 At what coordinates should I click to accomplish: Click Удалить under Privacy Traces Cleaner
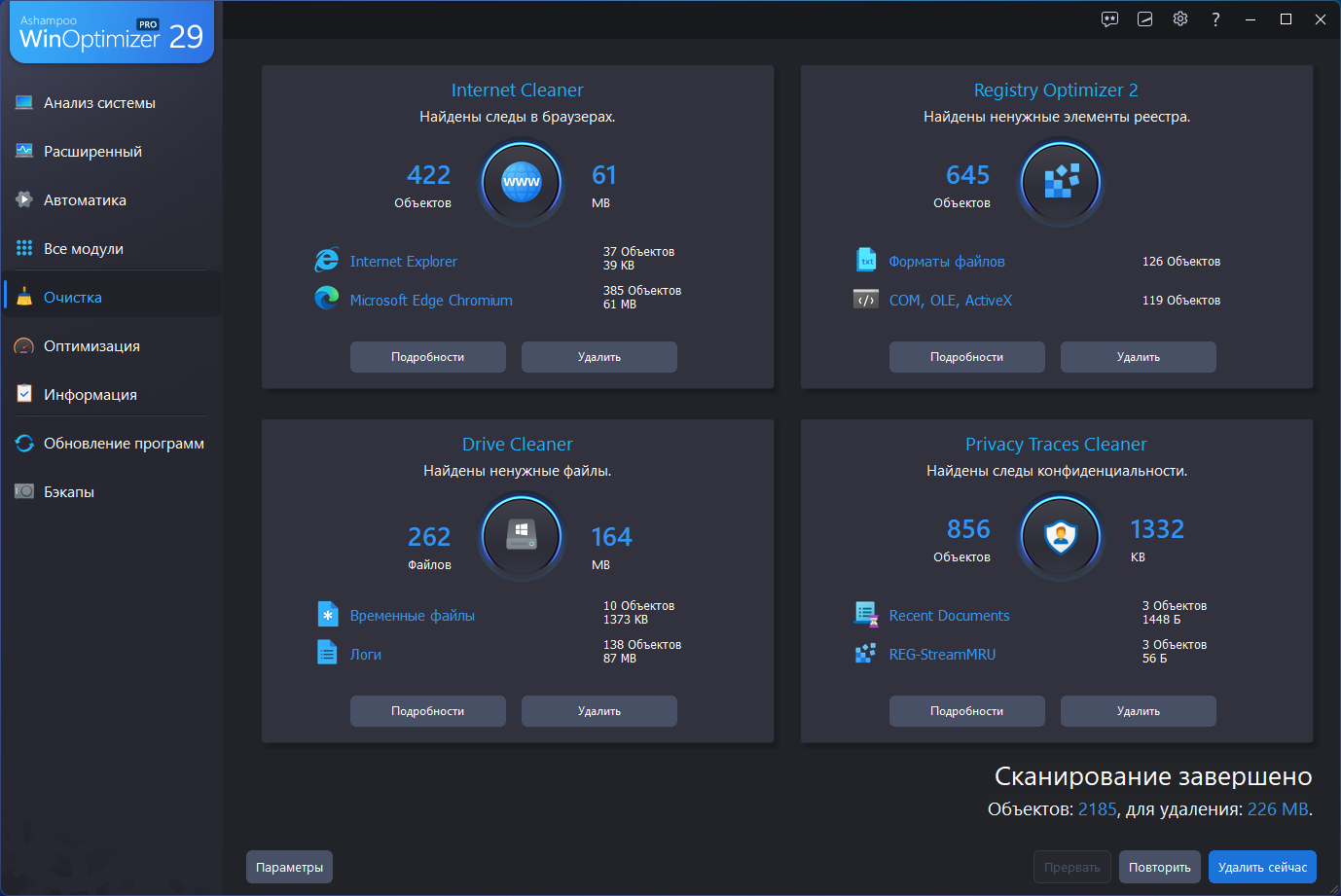[x=1139, y=711]
